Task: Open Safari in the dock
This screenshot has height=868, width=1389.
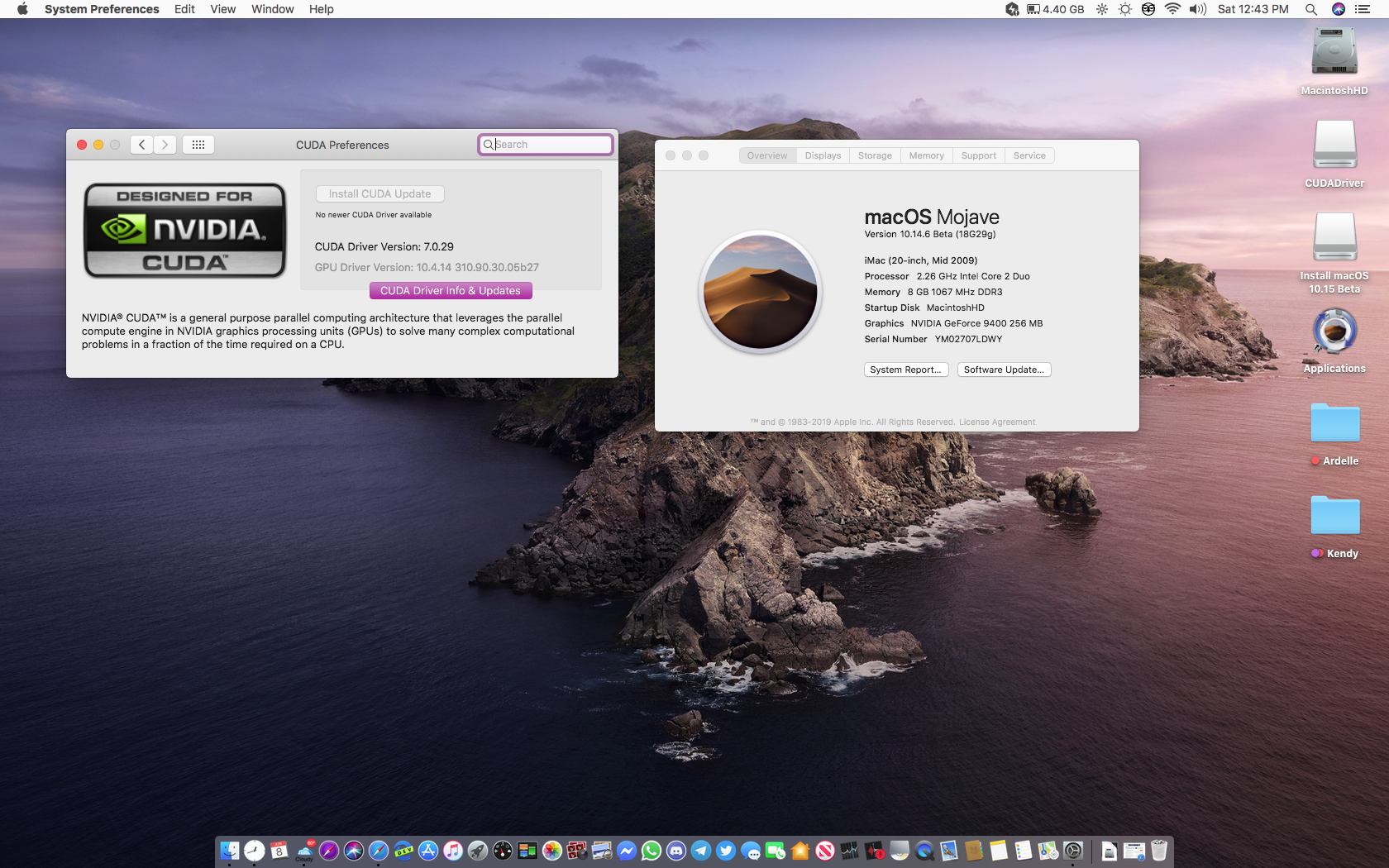Action: (x=379, y=851)
